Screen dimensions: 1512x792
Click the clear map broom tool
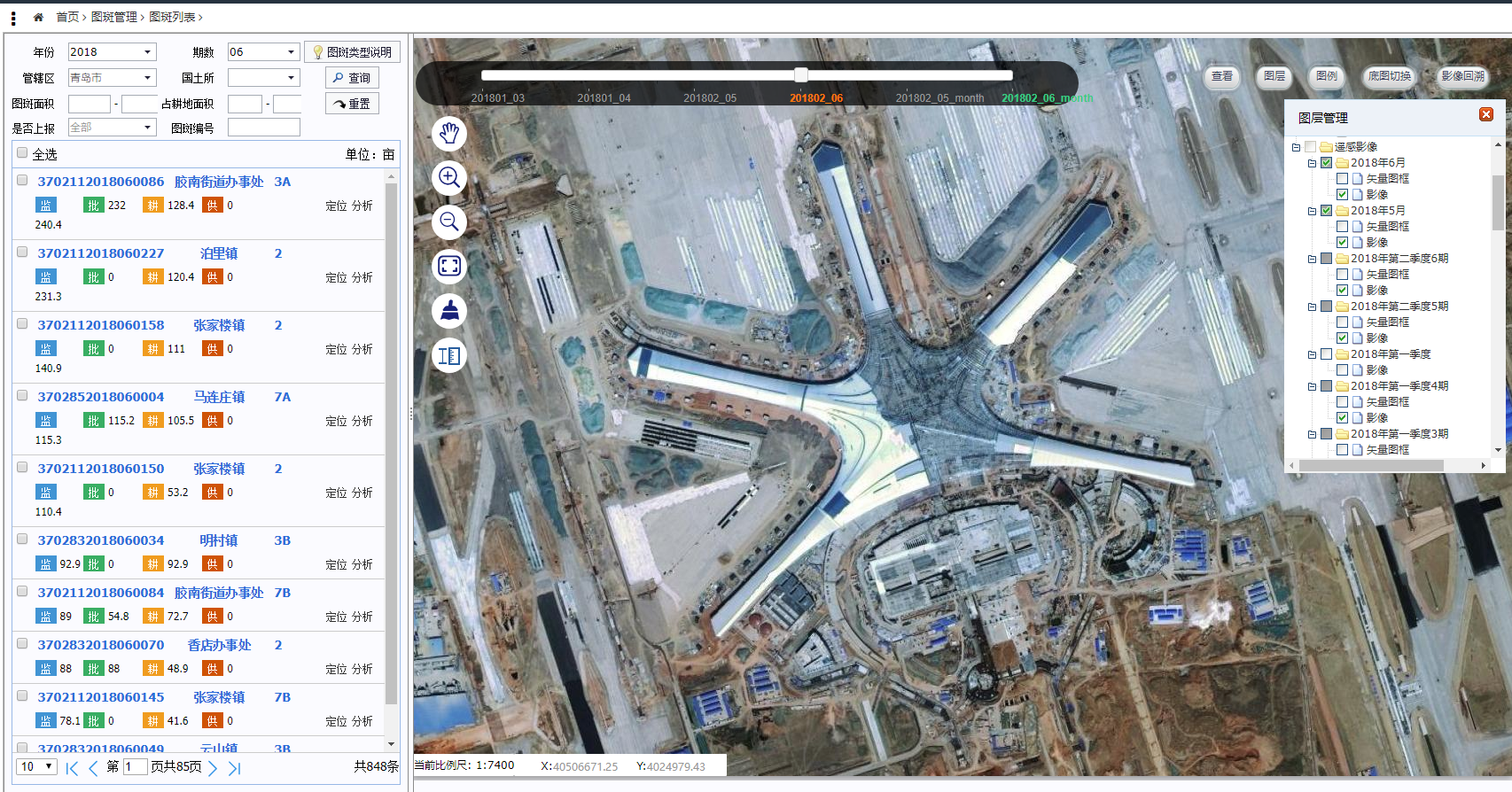click(449, 311)
